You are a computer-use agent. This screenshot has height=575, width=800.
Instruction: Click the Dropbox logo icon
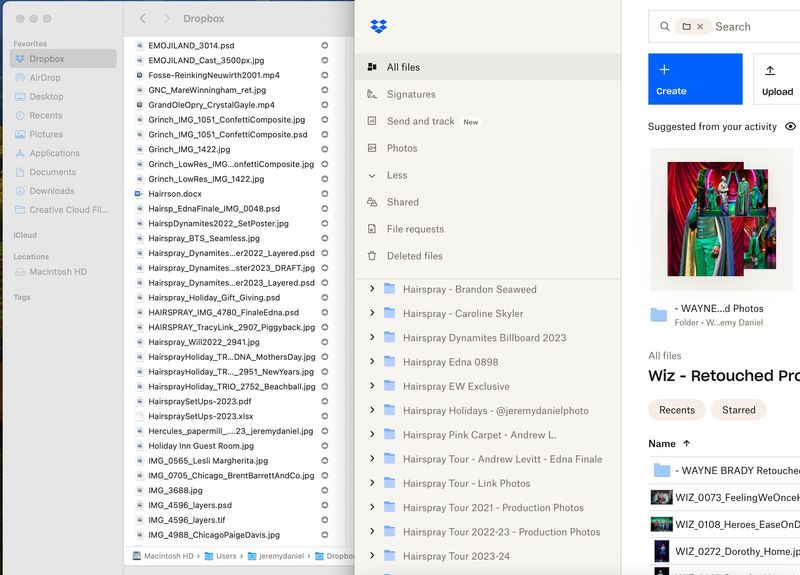tap(378, 27)
